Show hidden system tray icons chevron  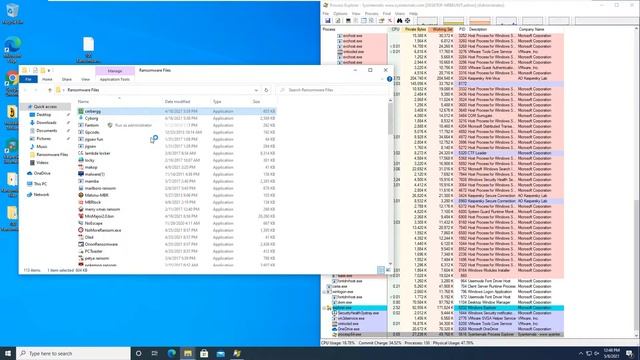pos(580,353)
